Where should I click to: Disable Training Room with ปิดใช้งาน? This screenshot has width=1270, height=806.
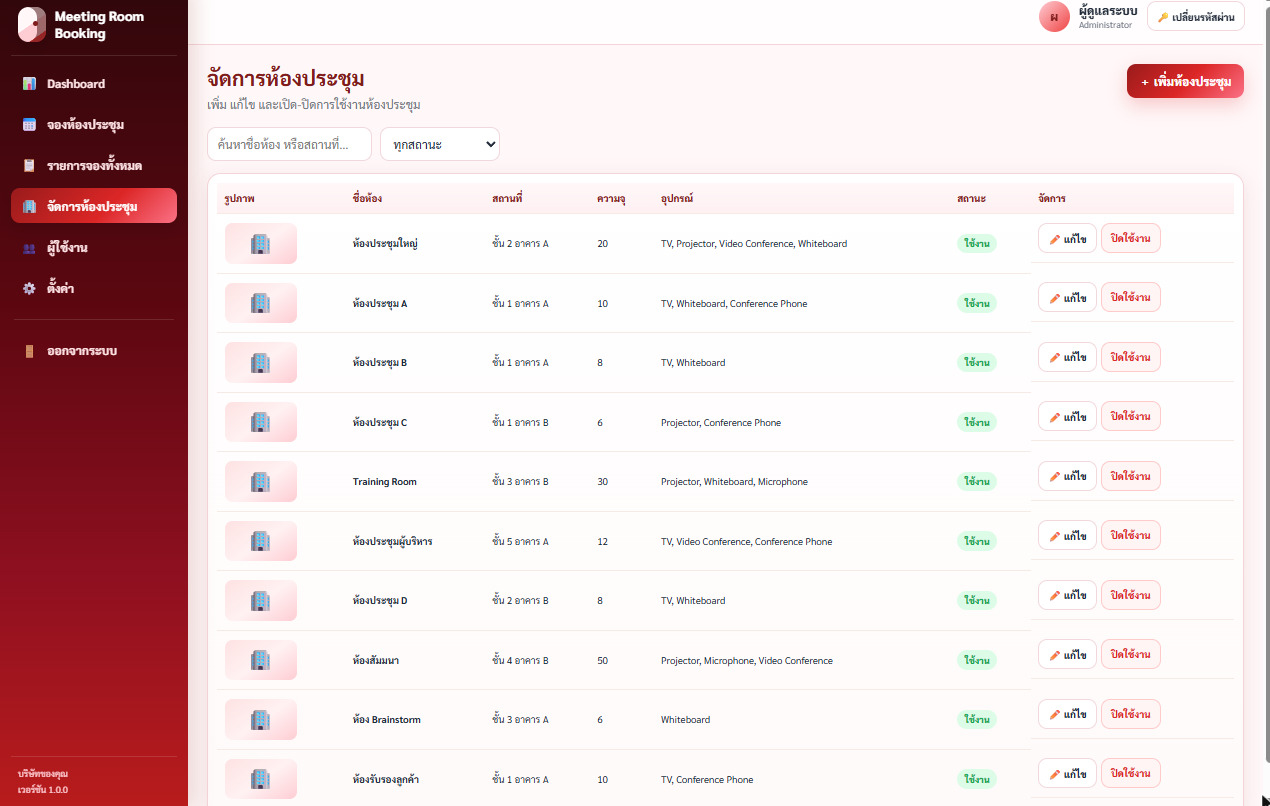1131,476
